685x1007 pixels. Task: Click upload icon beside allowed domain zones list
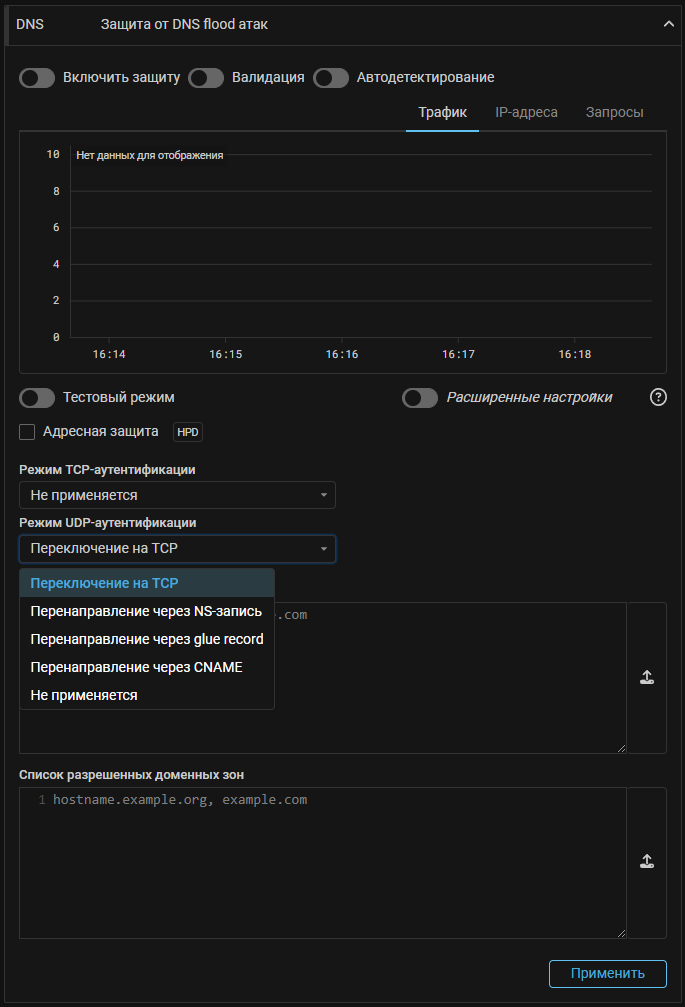point(646,861)
